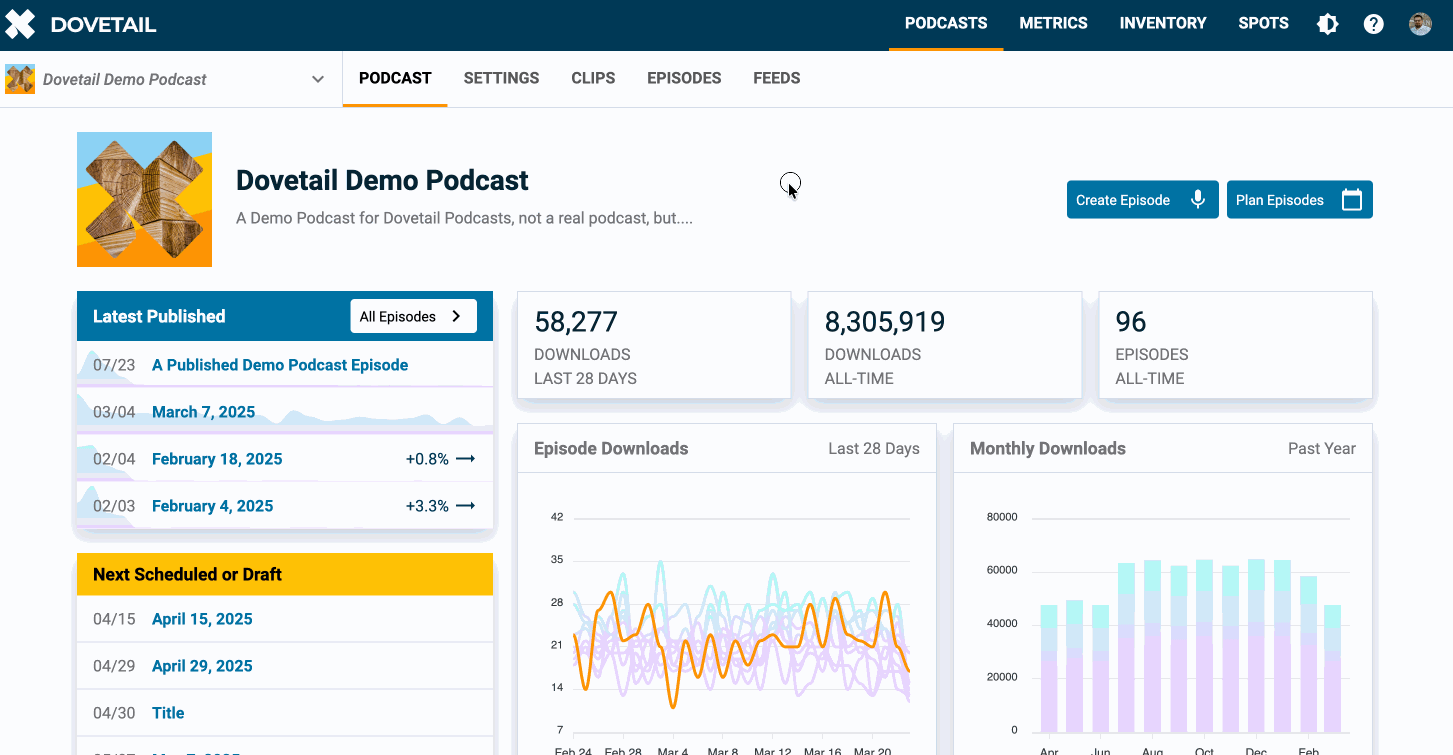Viewport: 1453px width, 755px height.
Task: Click the arrow icon beside +3.3%
Action: coord(465,506)
